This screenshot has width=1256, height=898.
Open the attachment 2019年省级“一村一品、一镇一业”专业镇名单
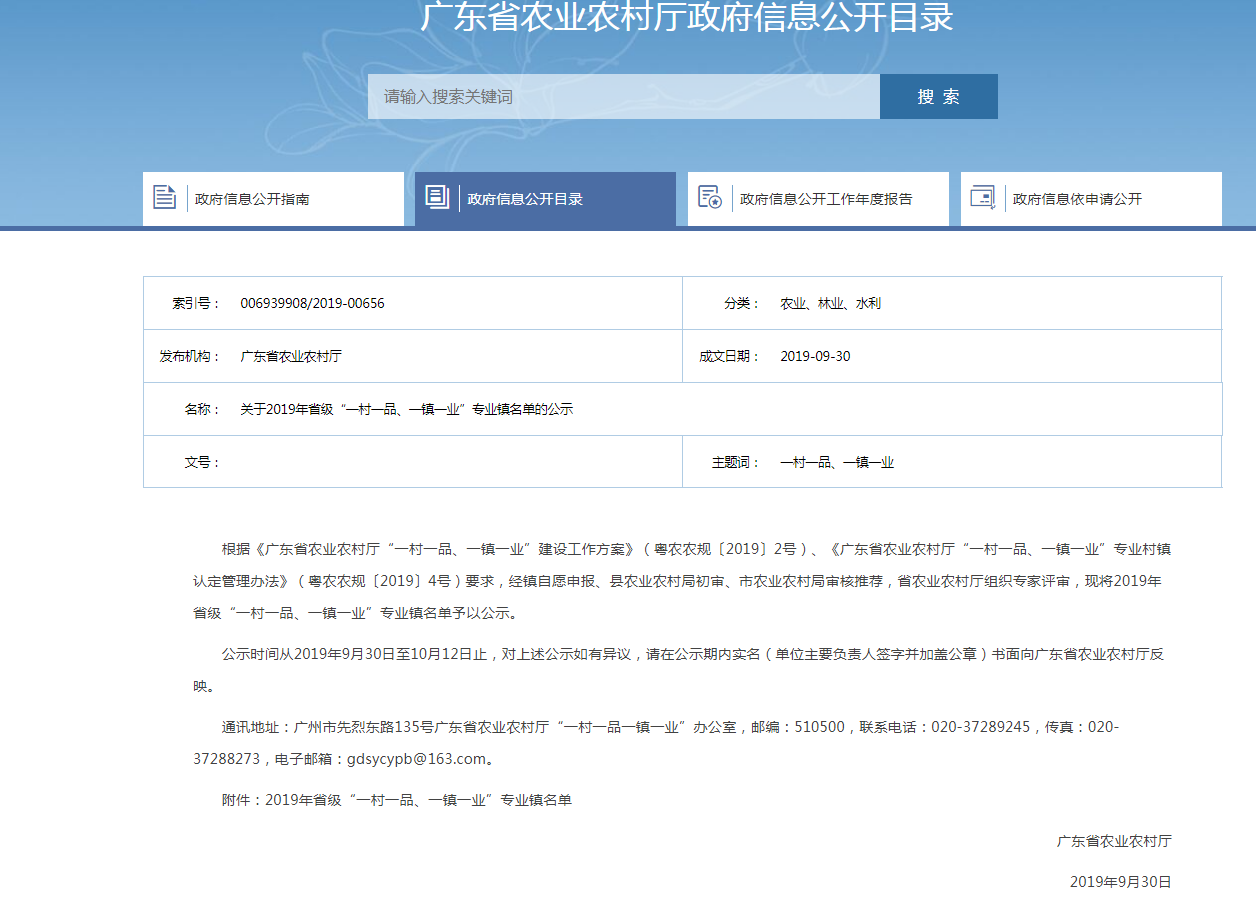pos(418,800)
